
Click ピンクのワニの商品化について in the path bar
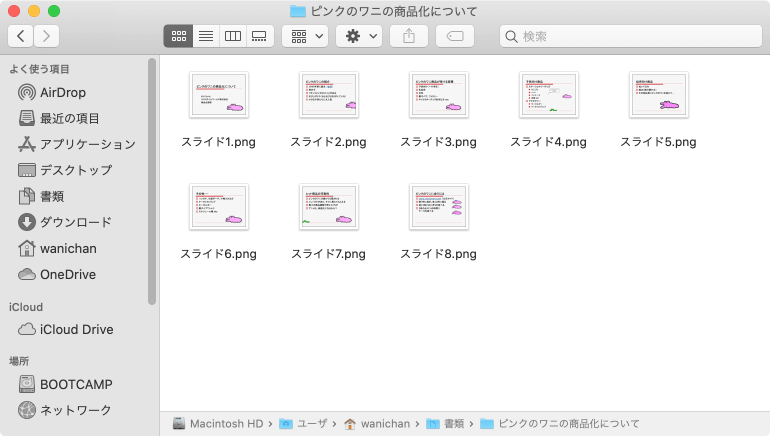tap(560, 424)
